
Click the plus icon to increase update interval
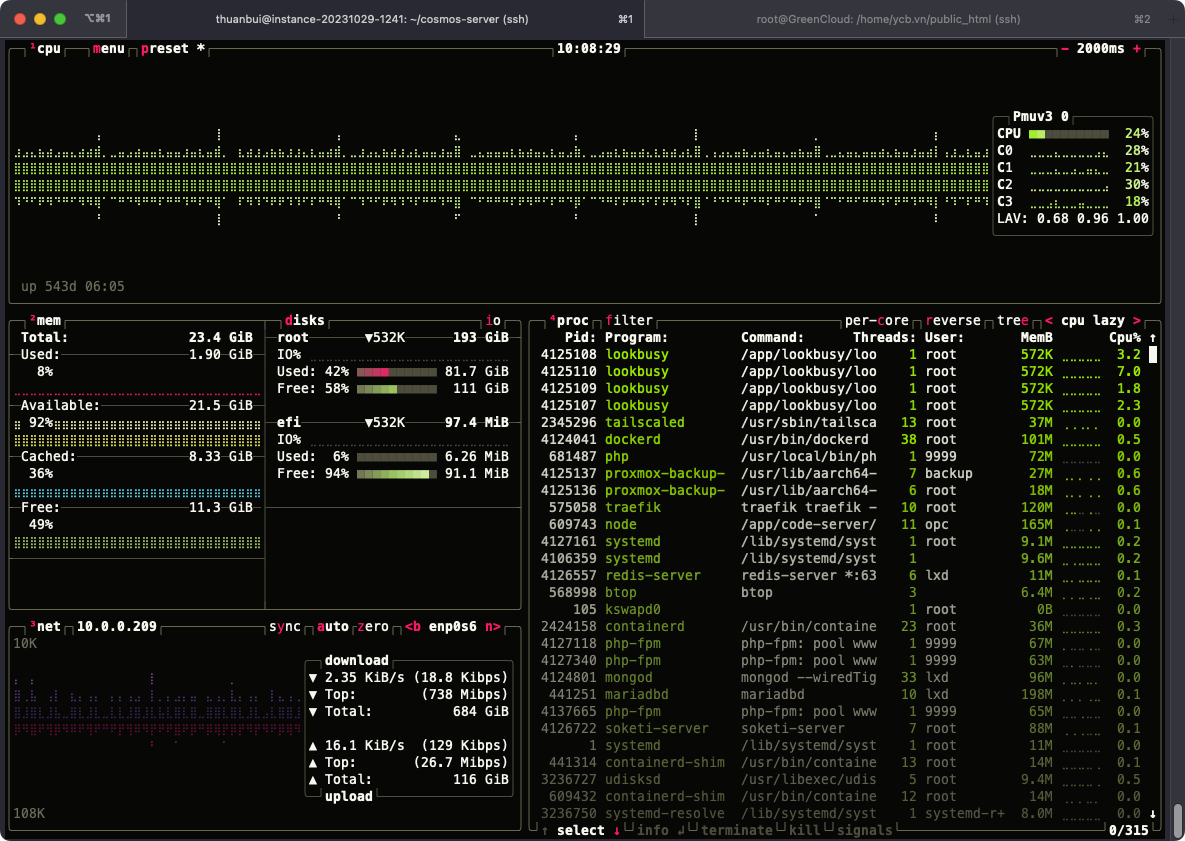1136,49
